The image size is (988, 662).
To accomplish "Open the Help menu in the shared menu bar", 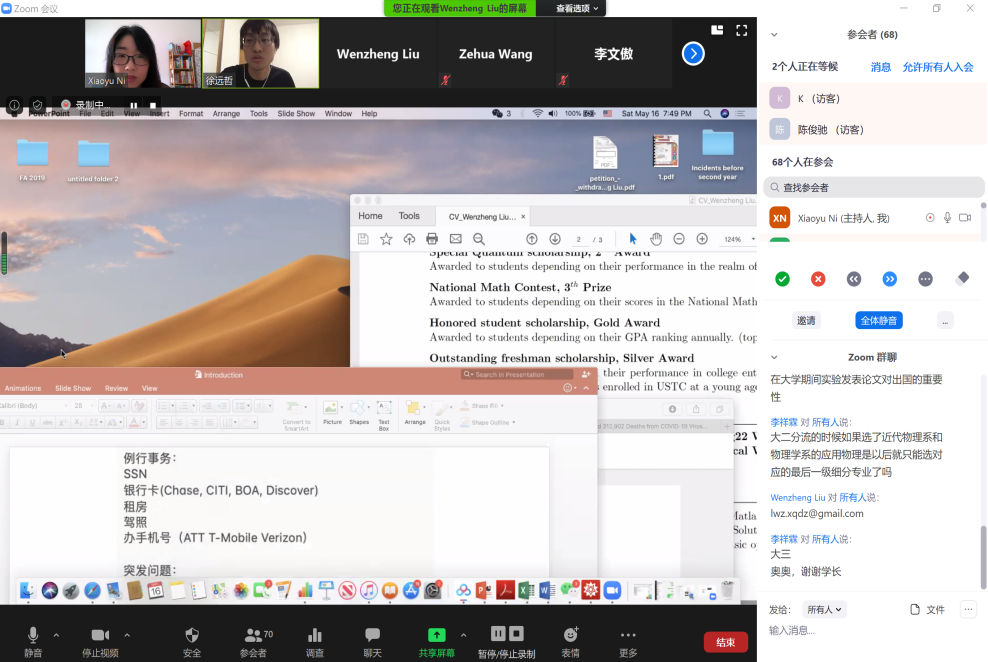I will [x=369, y=114].
